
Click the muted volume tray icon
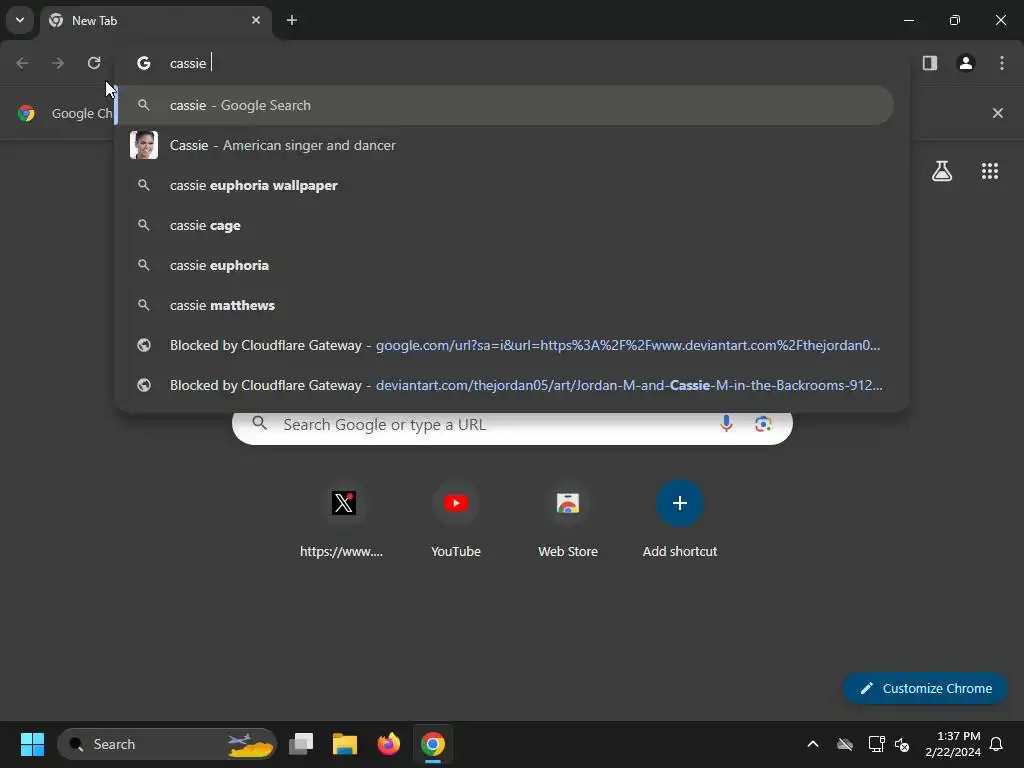(902, 744)
